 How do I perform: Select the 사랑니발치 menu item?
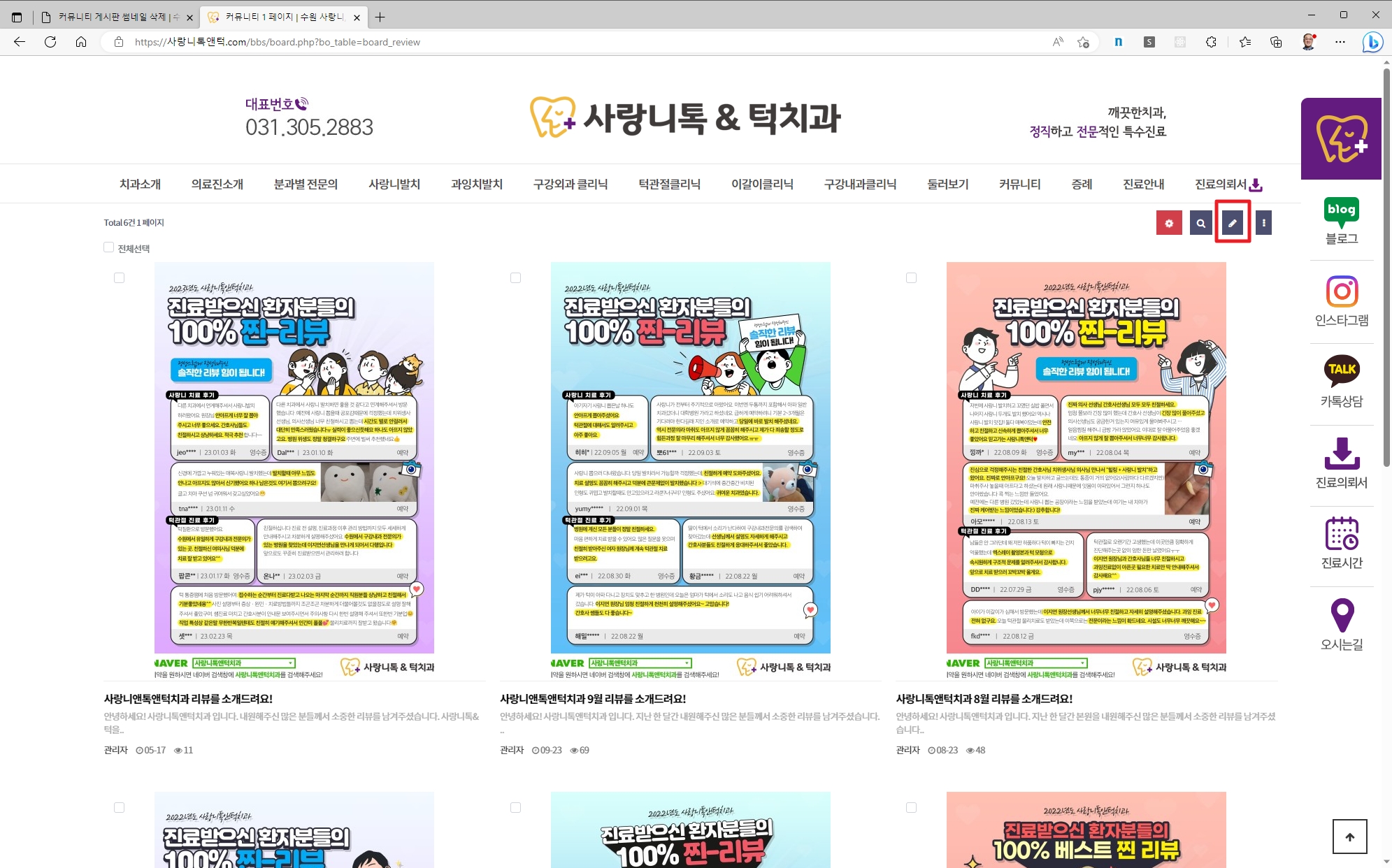click(394, 185)
